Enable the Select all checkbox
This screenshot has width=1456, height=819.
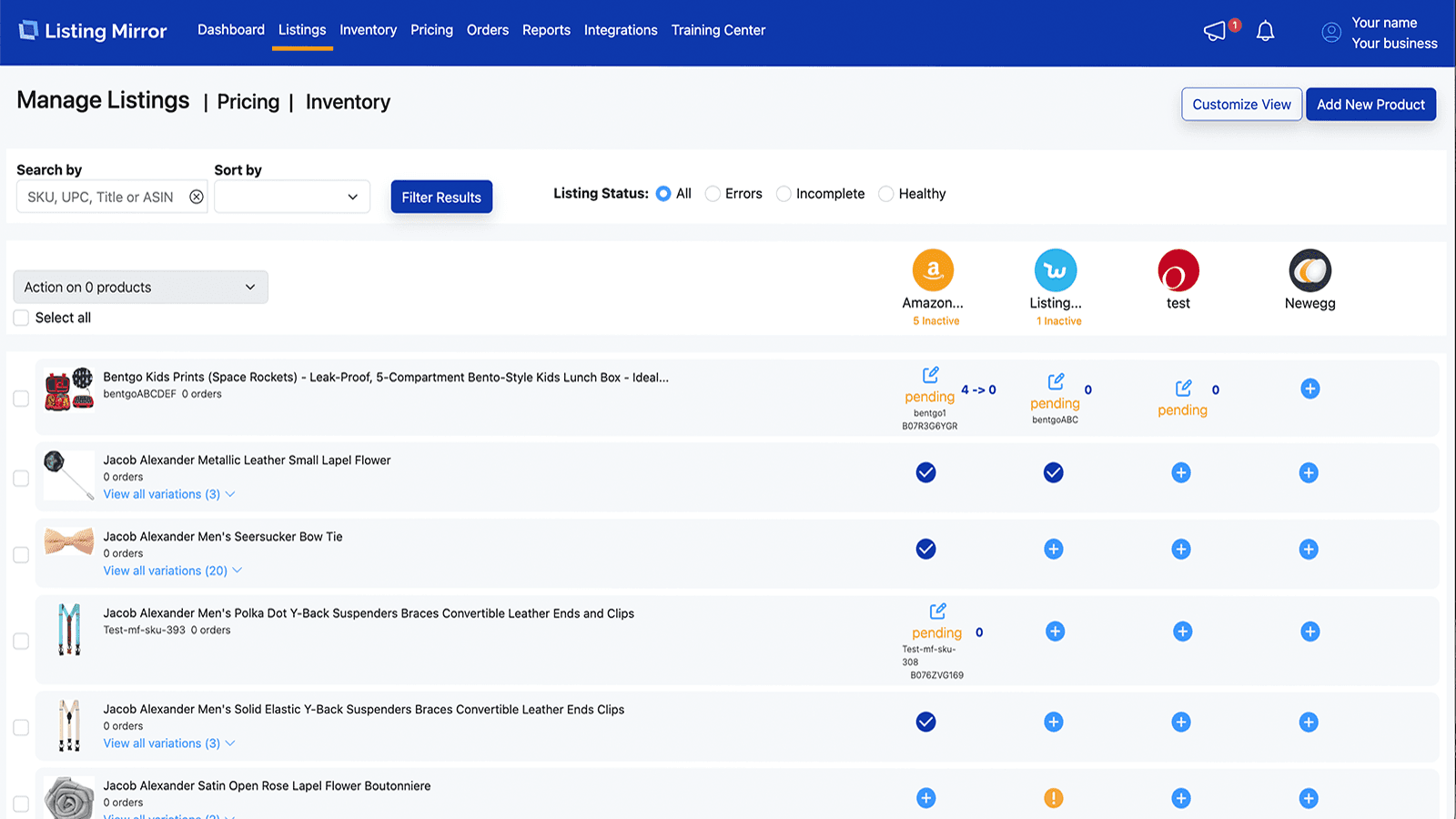coord(21,318)
